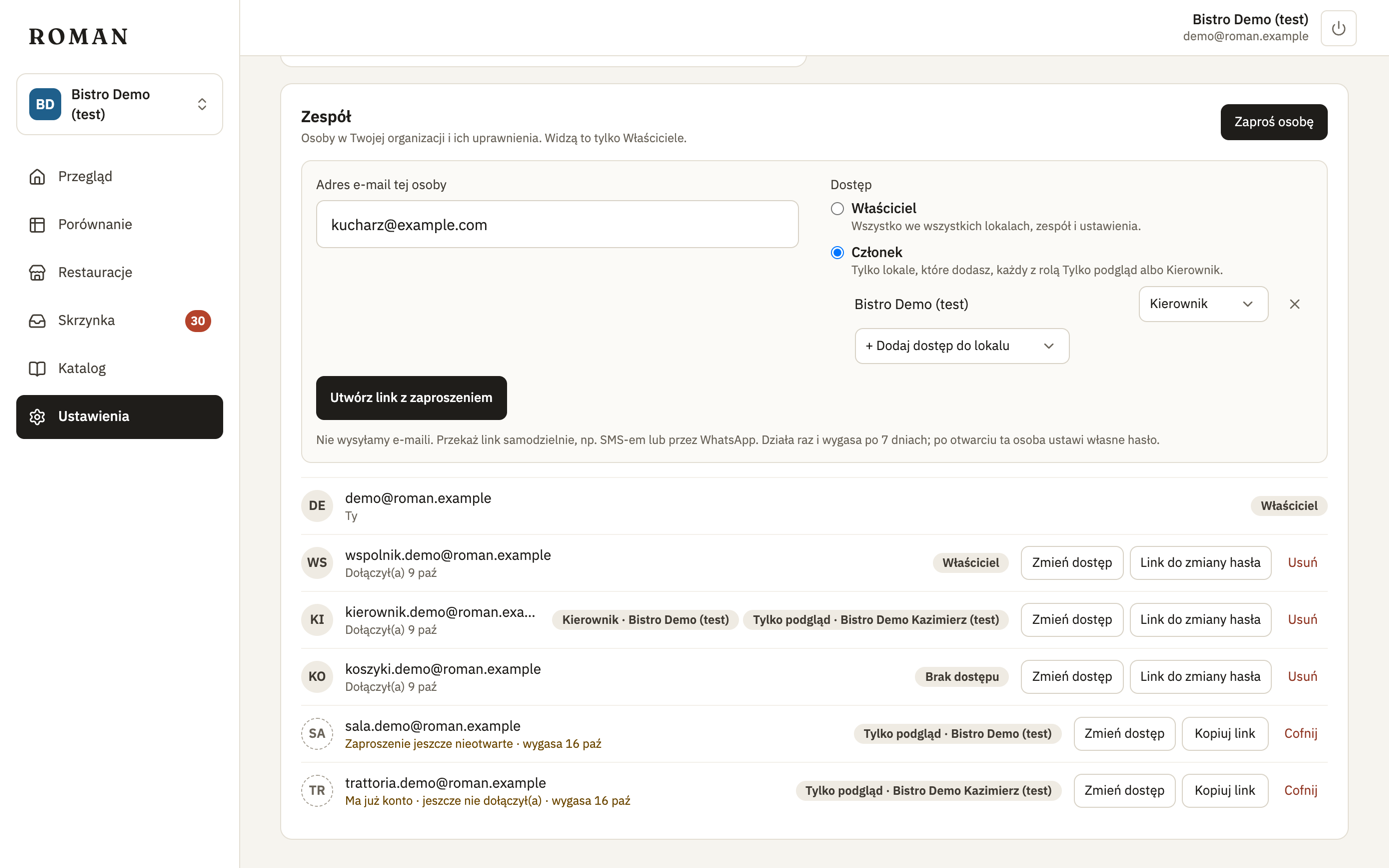Select Ustawienia in the sidebar

pos(120,417)
